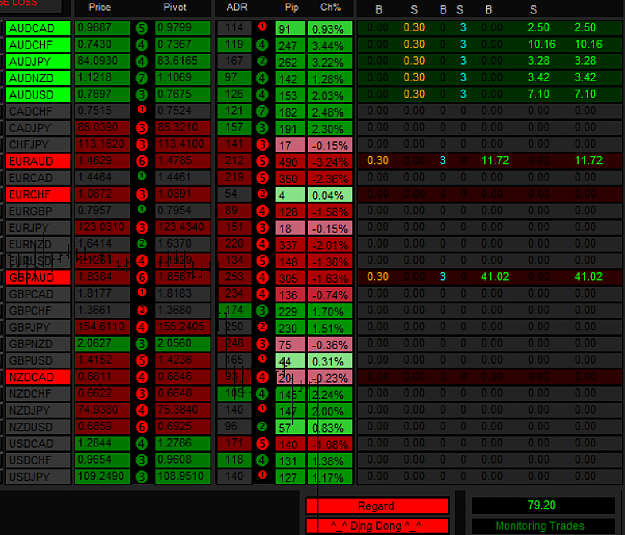Click green 4 ADR circle in USDCHF row
Viewport: 625px width, 535px height.
point(262,460)
